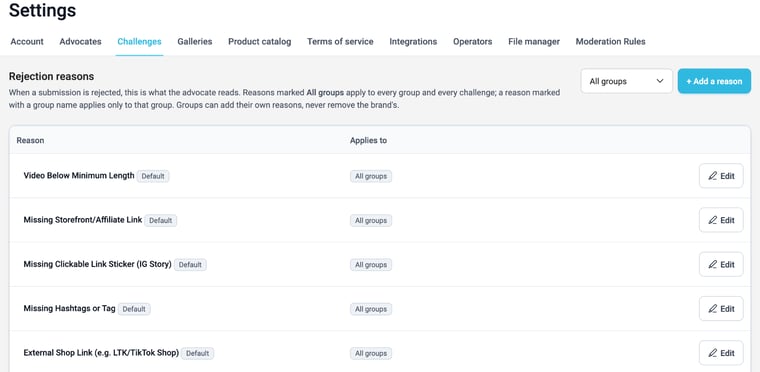Edit the Video Below Minimum Length reason

coord(721,176)
